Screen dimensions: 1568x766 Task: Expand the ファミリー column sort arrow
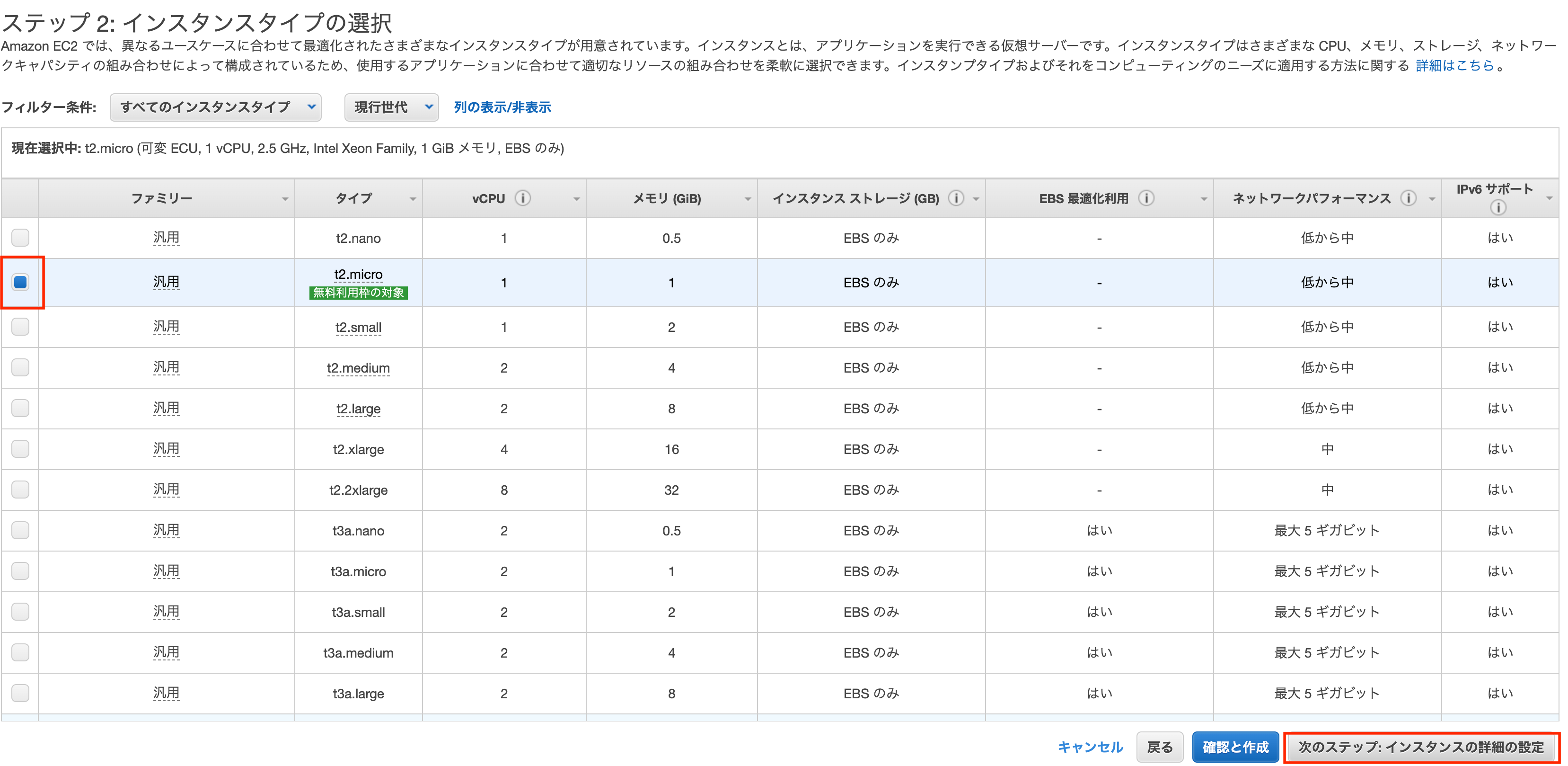coord(285,198)
